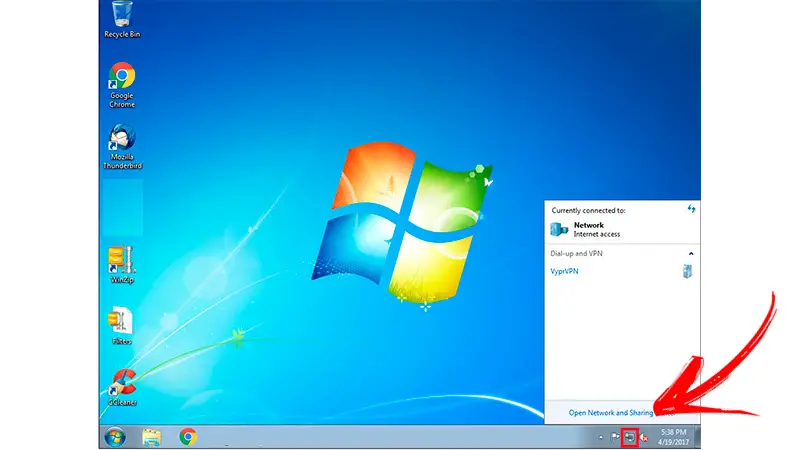Select the Google Chrome desktop shortcut

122,85
